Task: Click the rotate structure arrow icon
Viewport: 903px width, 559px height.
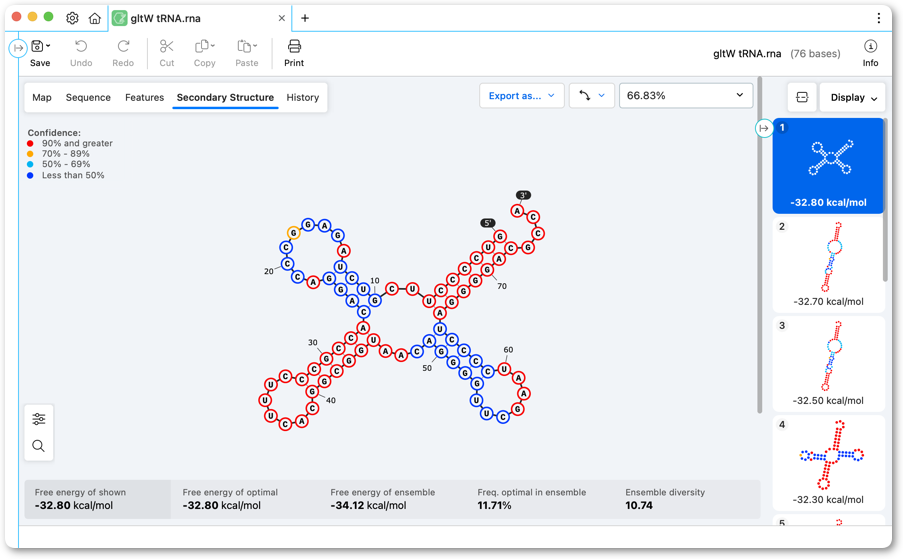Action: coord(585,96)
